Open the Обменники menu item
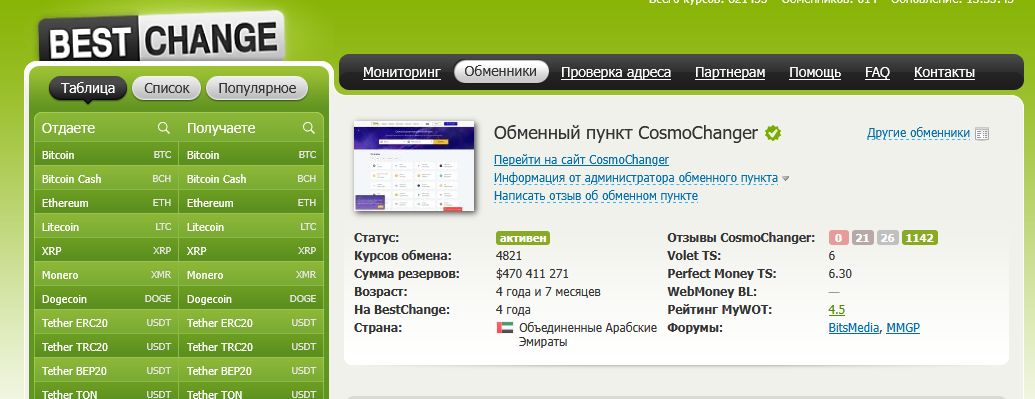1035x399 pixels. (501, 72)
